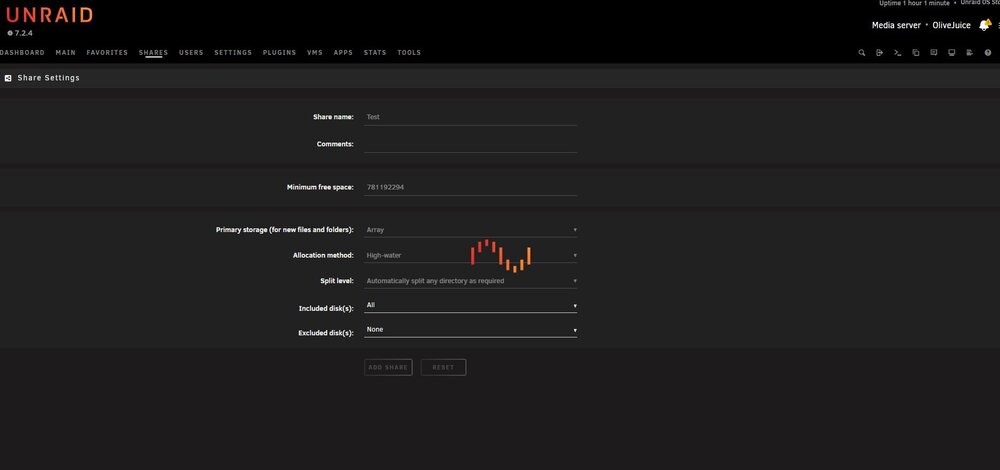Open the Favorites menu tab
This screenshot has width=1000, height=470.
click(x=107, y=53)
